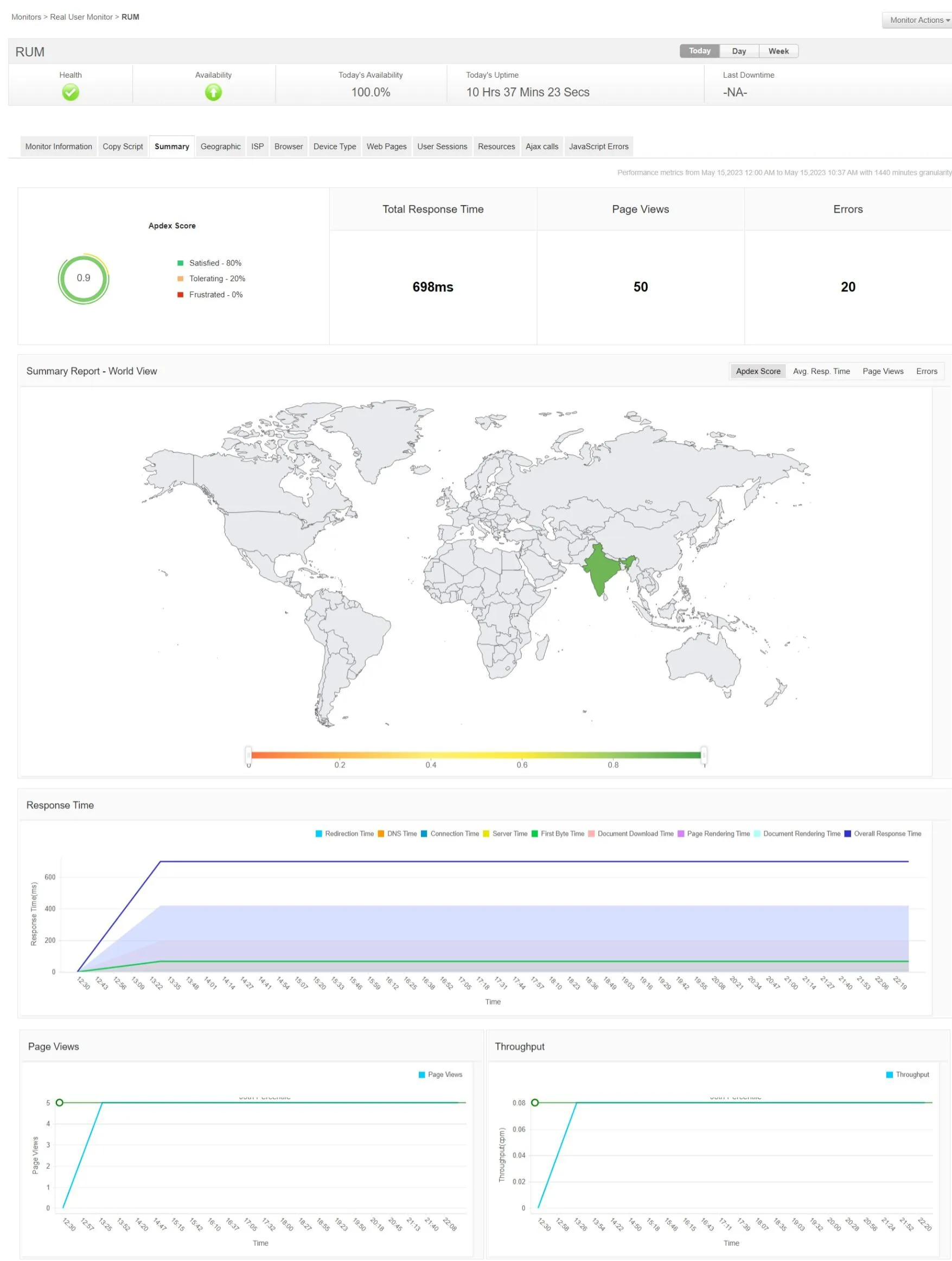Click Real User Monitor breadcrumb link
The image size is (952, 1261).
[81, 17]
